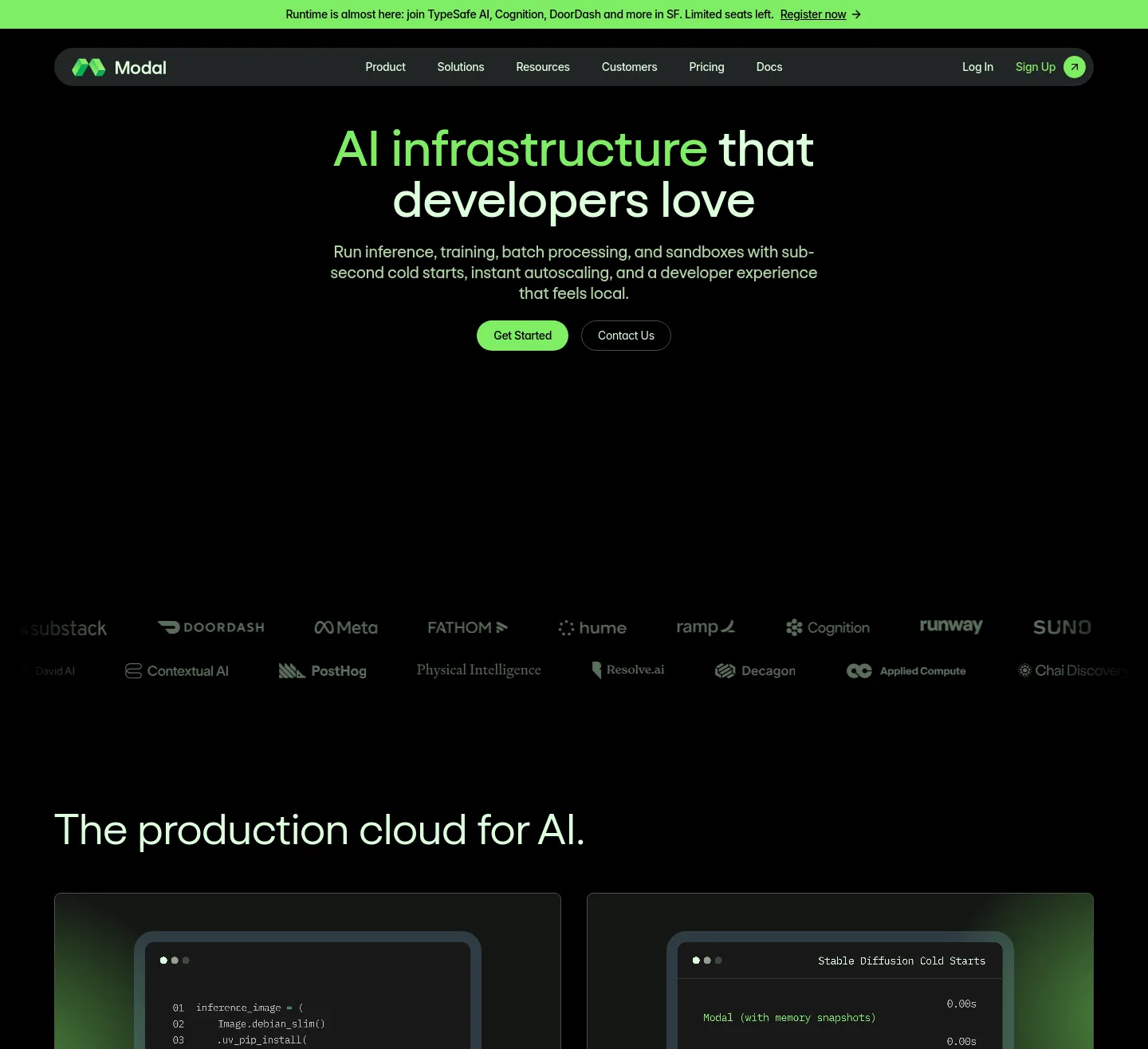Click the Decagon logo
Image resolution: width=1148 pixels, height=1049 pixels.
[755, 671]
